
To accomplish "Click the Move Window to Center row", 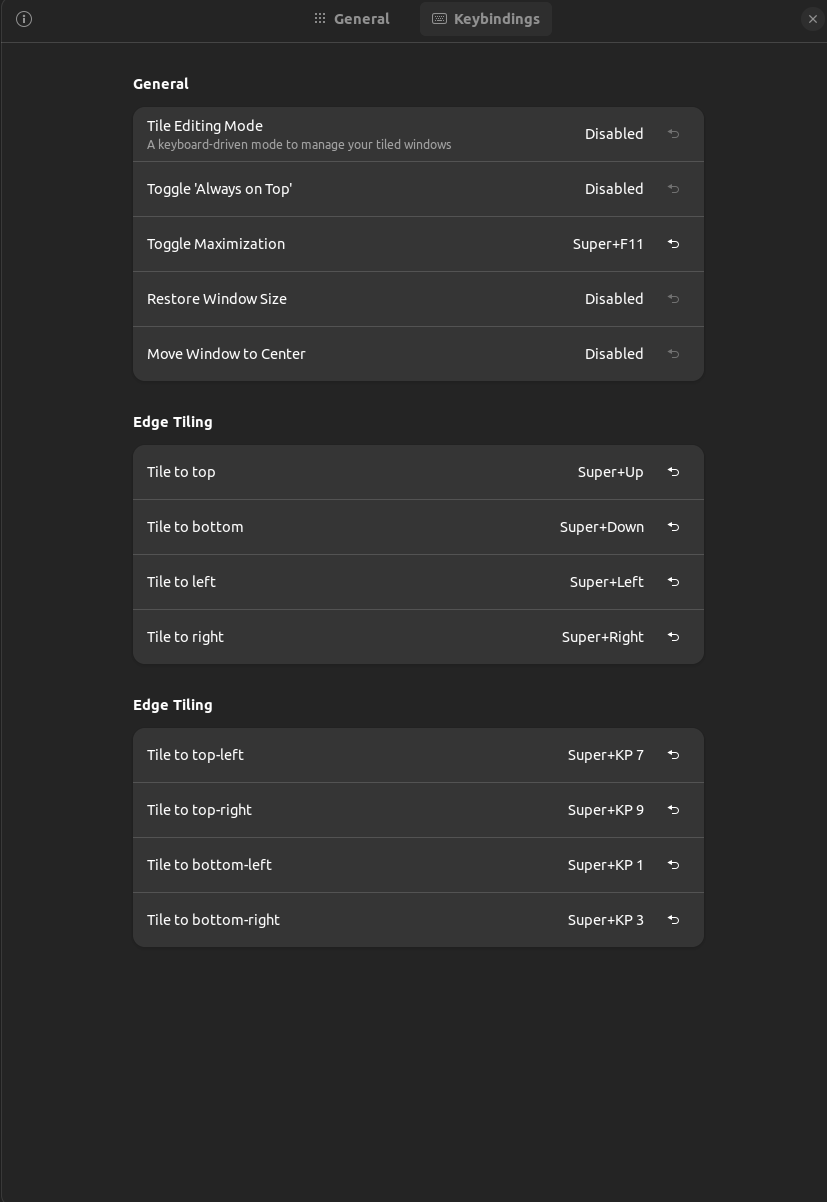I will [418, 354].
